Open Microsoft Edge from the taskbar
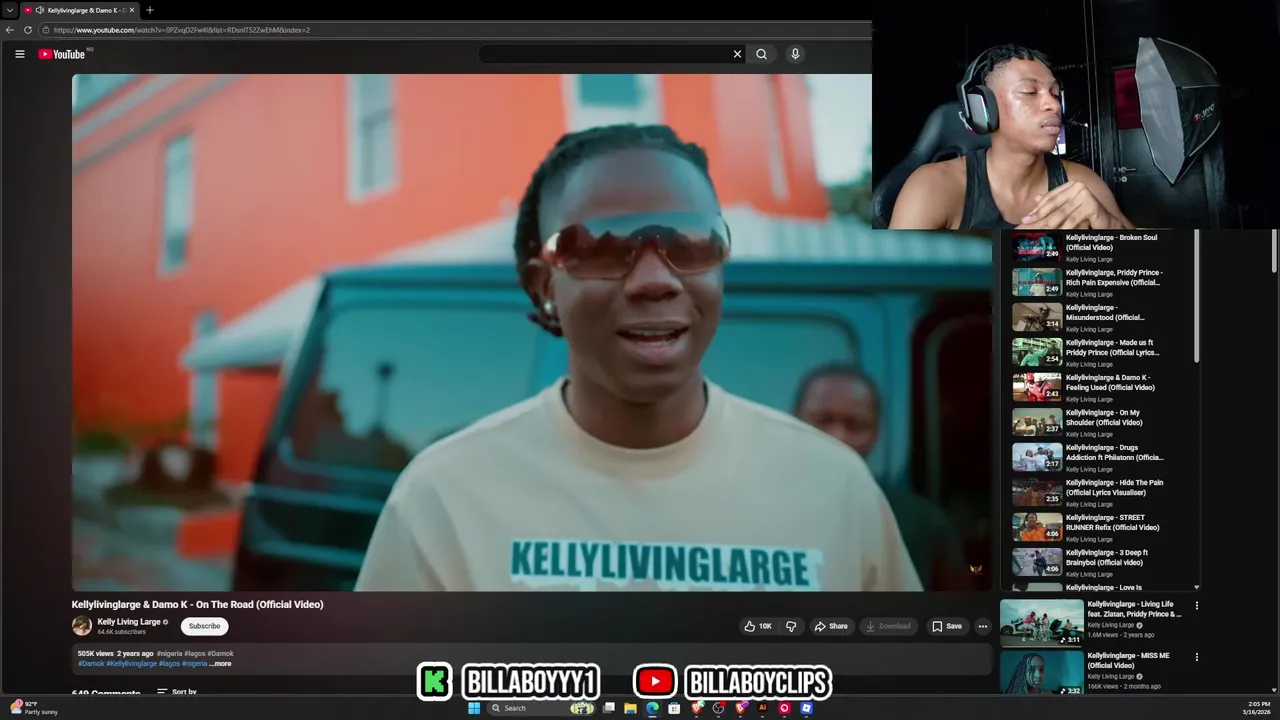This screenshot has width=1280, height=720. coord(652,708)
